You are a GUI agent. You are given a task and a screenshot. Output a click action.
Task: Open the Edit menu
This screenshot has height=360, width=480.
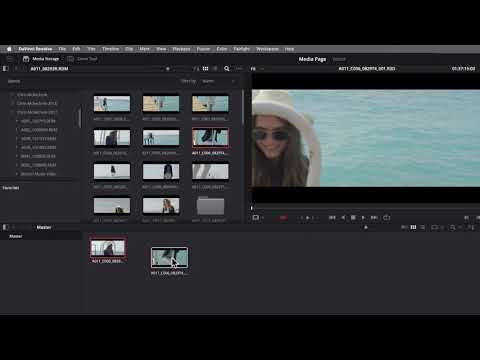click(x=76, y=49)
